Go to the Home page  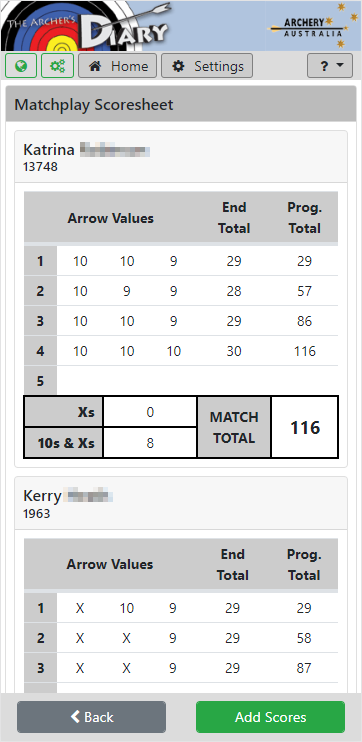pos(117,66)
